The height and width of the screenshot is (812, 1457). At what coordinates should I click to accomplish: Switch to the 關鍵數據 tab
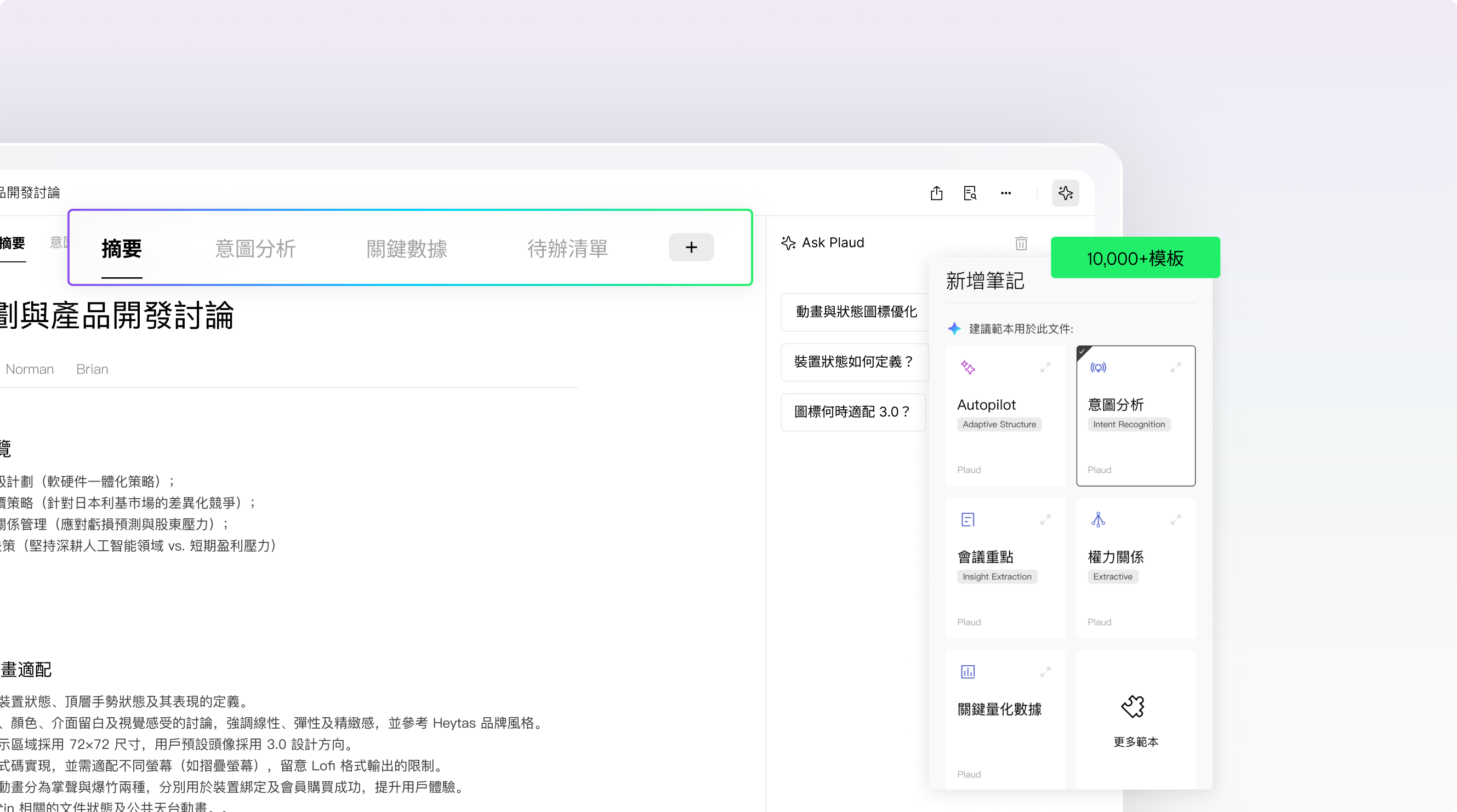tap(407, 249)
